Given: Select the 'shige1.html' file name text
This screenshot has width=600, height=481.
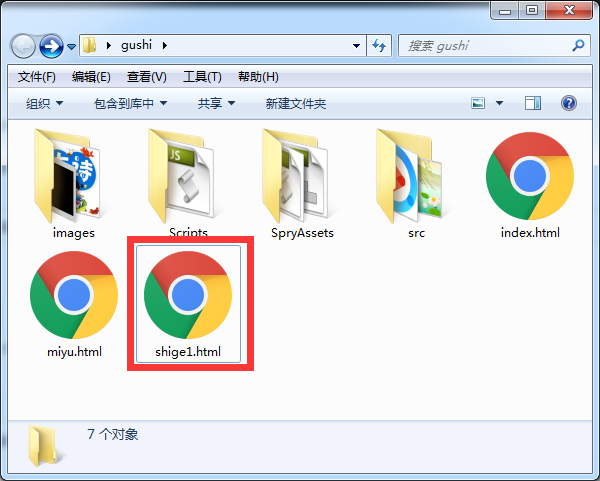Looking at the screenshot, I should coord(188,352).
